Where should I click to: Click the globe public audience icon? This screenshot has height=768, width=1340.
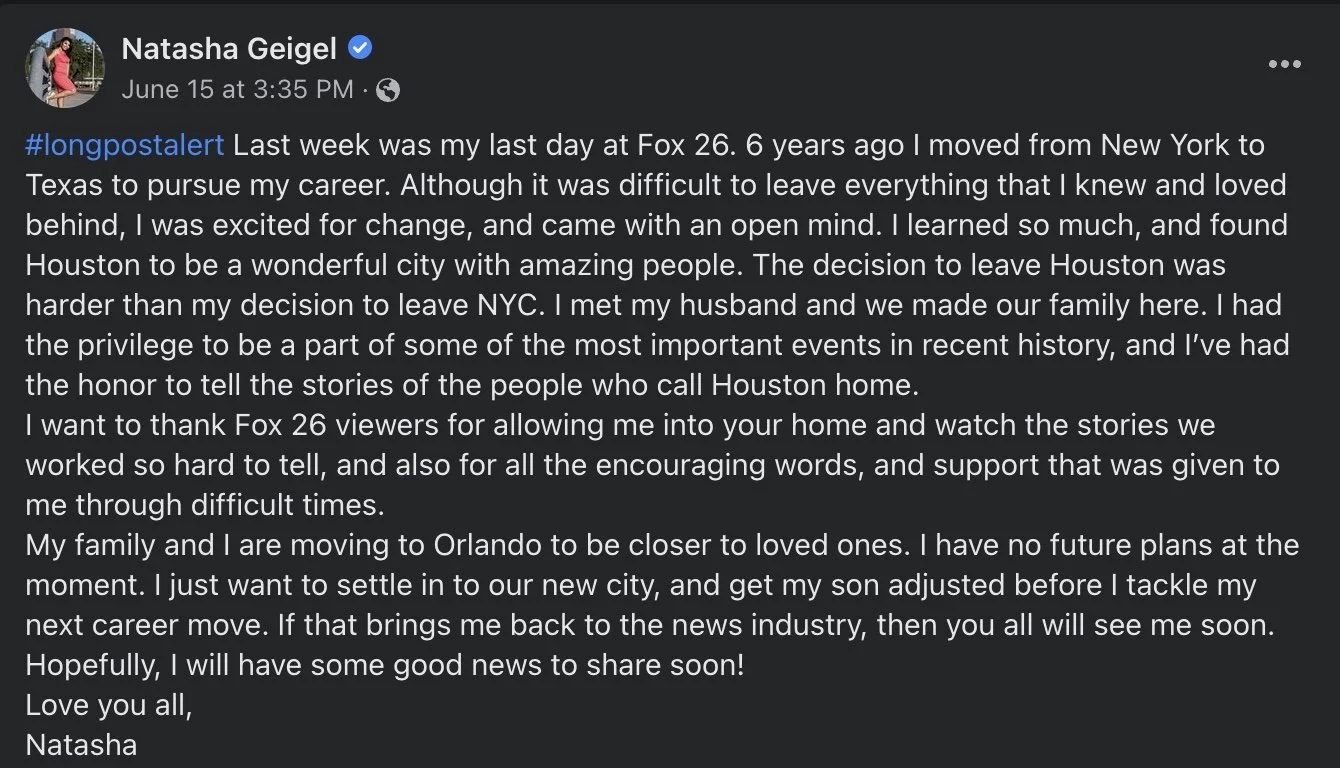click(388, 90)
